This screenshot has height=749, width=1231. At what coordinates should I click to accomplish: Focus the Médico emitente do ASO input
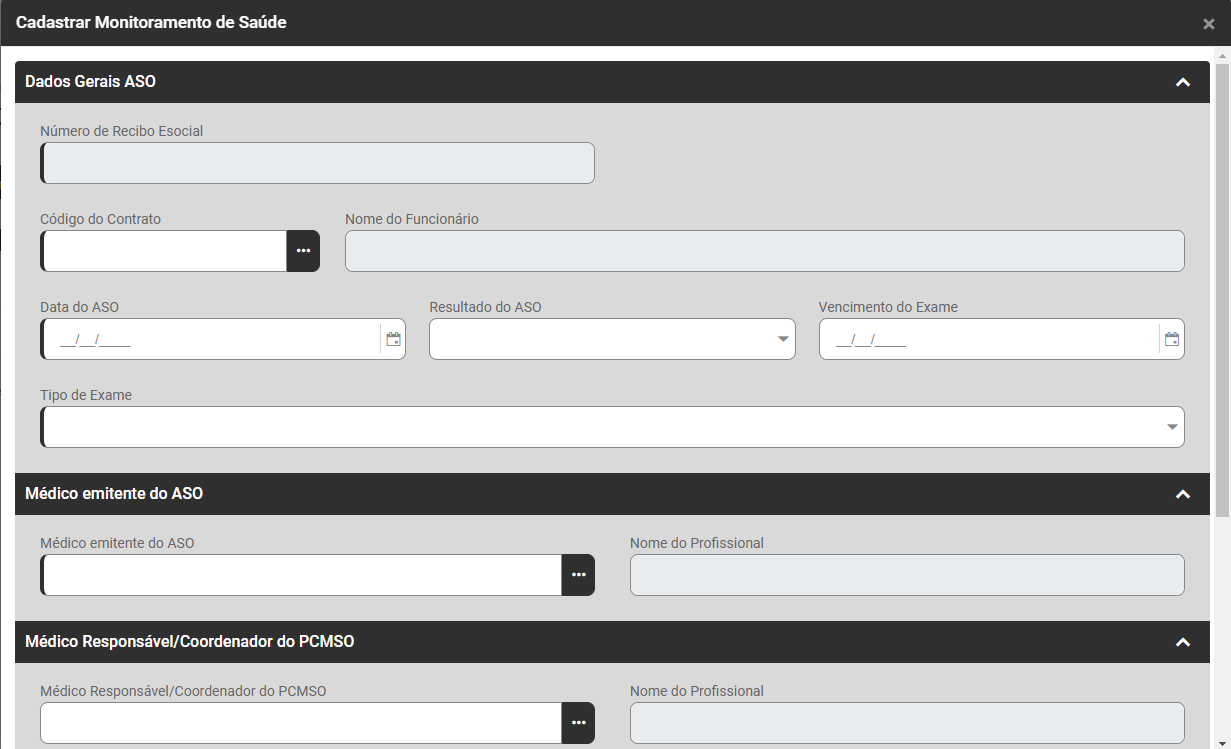coord(301,575)
